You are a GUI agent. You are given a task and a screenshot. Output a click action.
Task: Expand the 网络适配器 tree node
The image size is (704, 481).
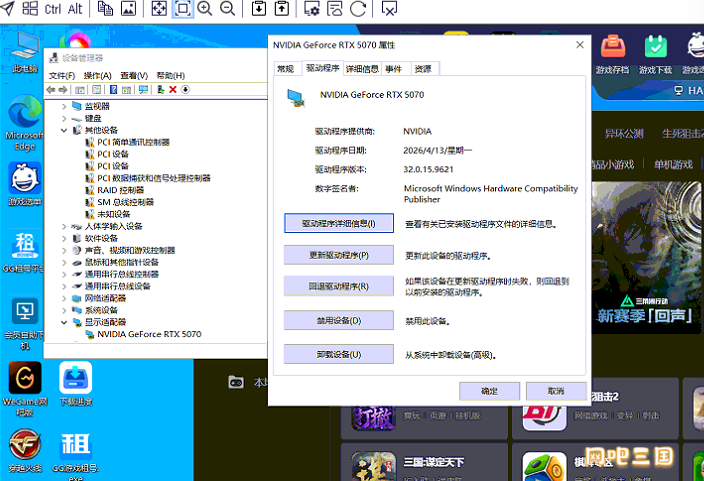point(64,298)
